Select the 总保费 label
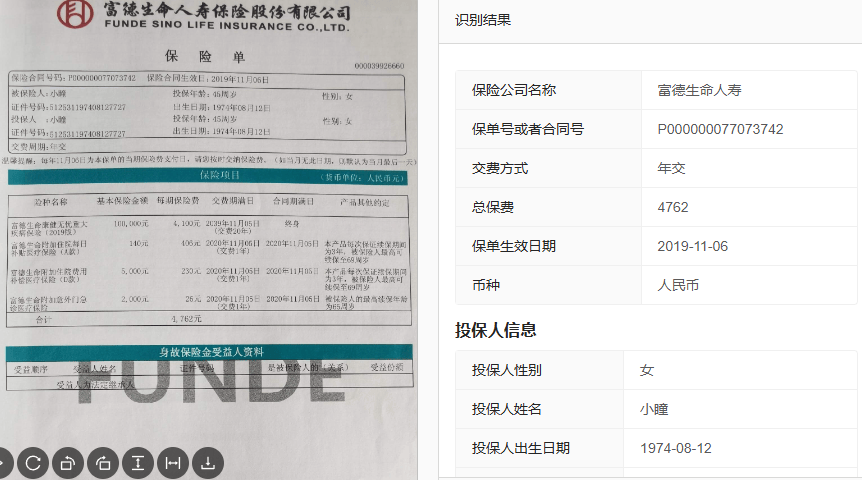 [493, 207]
